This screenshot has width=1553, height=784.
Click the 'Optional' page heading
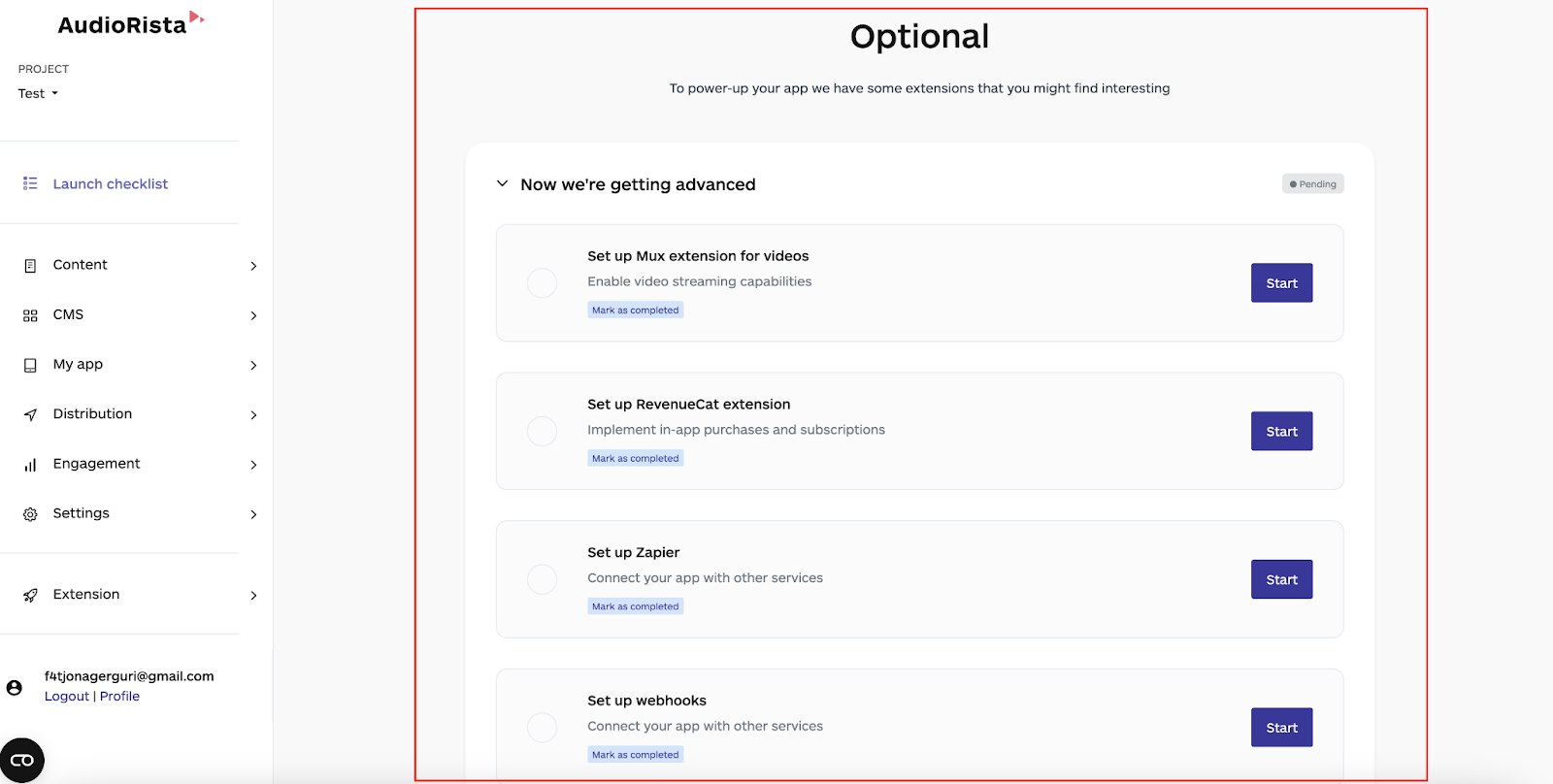point(919,37)
